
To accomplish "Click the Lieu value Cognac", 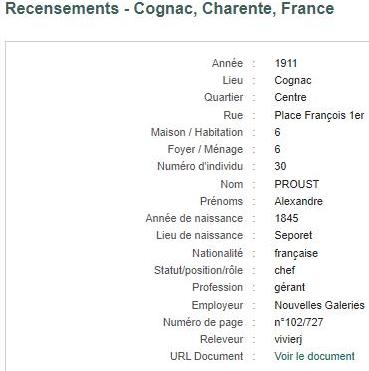I will (x=293, y=80).
